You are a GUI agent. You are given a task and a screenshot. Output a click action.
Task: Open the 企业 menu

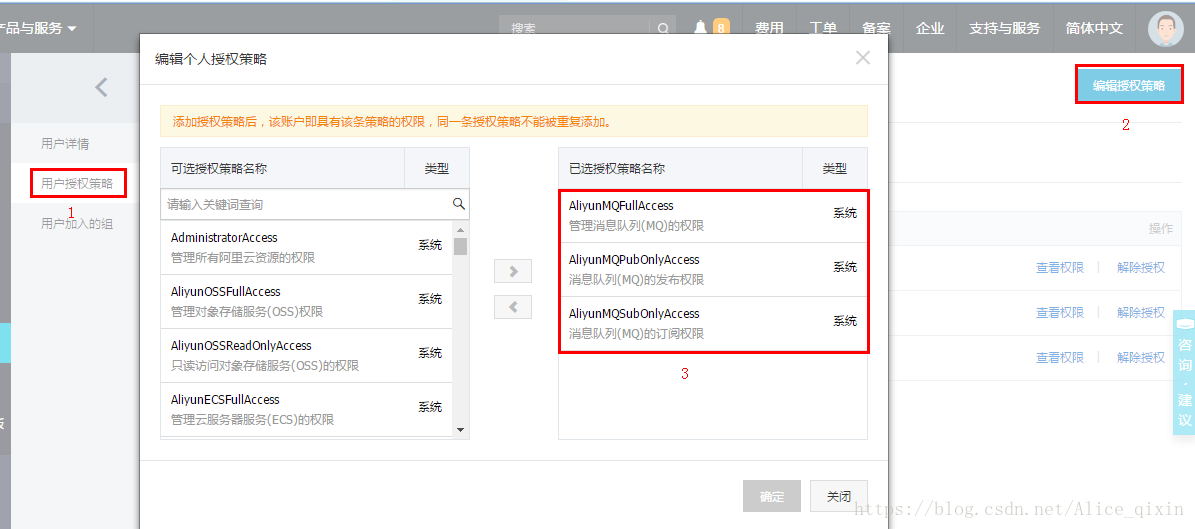931,28
